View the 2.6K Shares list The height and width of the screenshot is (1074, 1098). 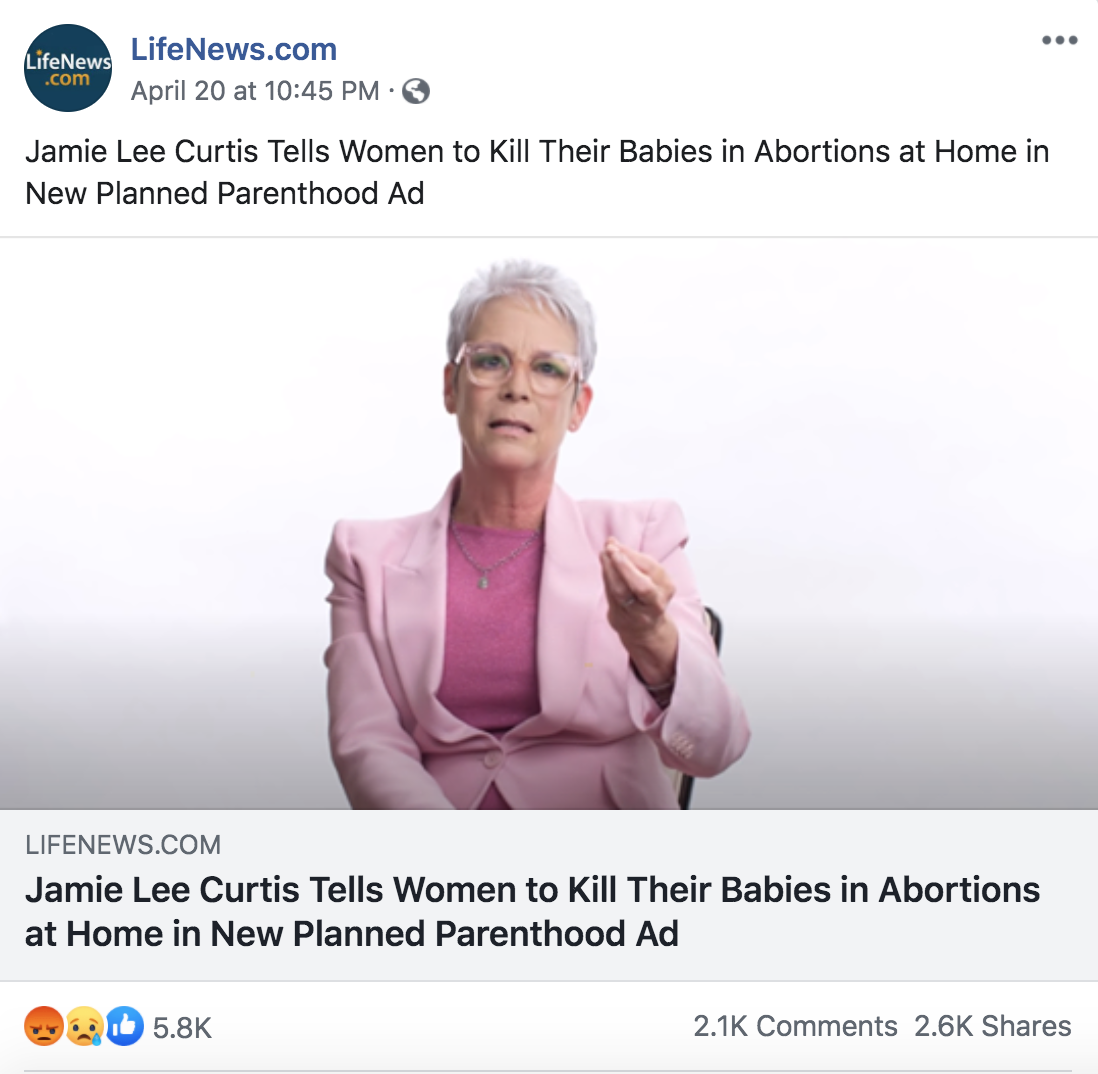(x=992, y=1026)
